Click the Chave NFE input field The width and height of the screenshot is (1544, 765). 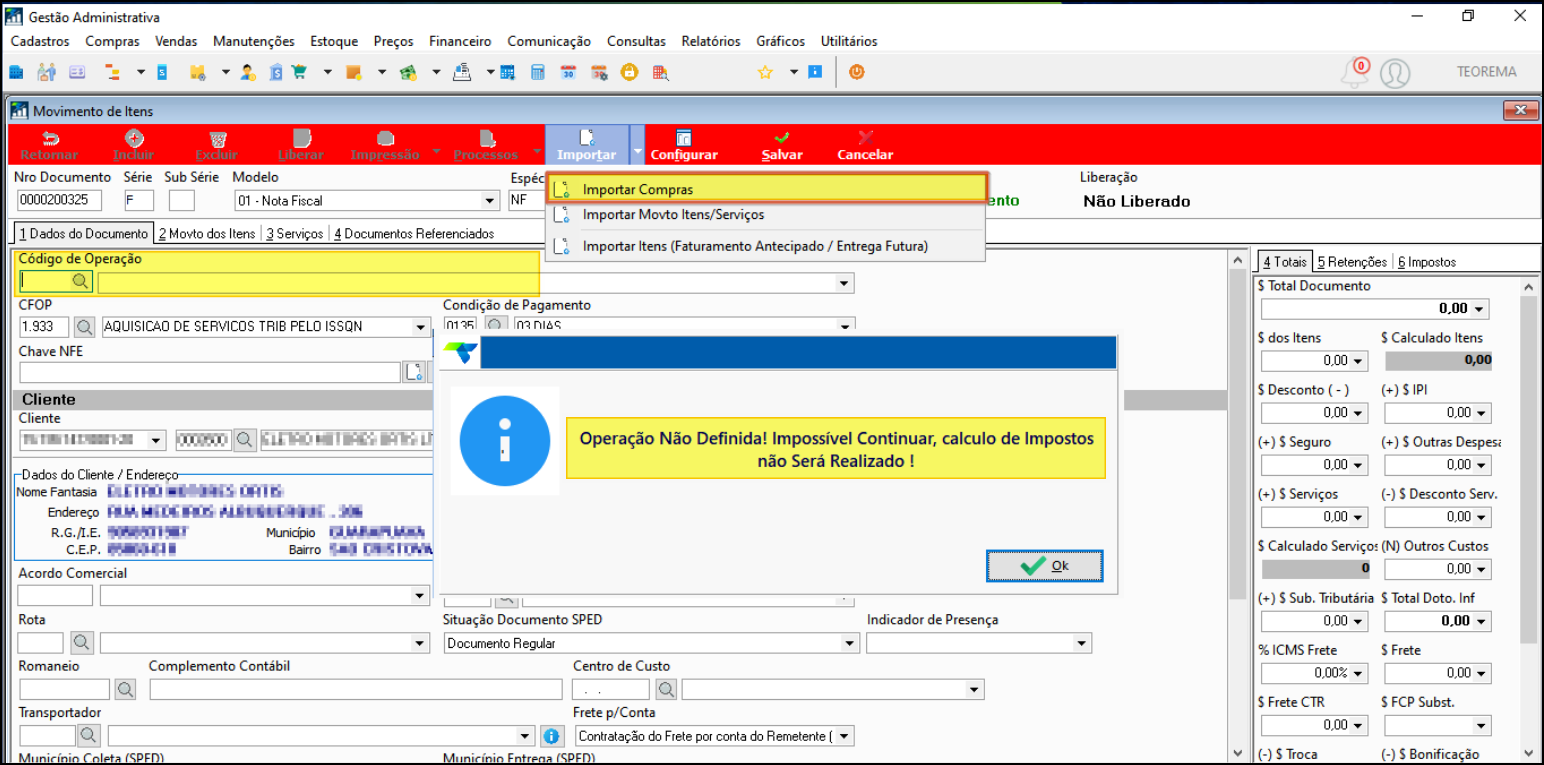[x=210, y=372]
